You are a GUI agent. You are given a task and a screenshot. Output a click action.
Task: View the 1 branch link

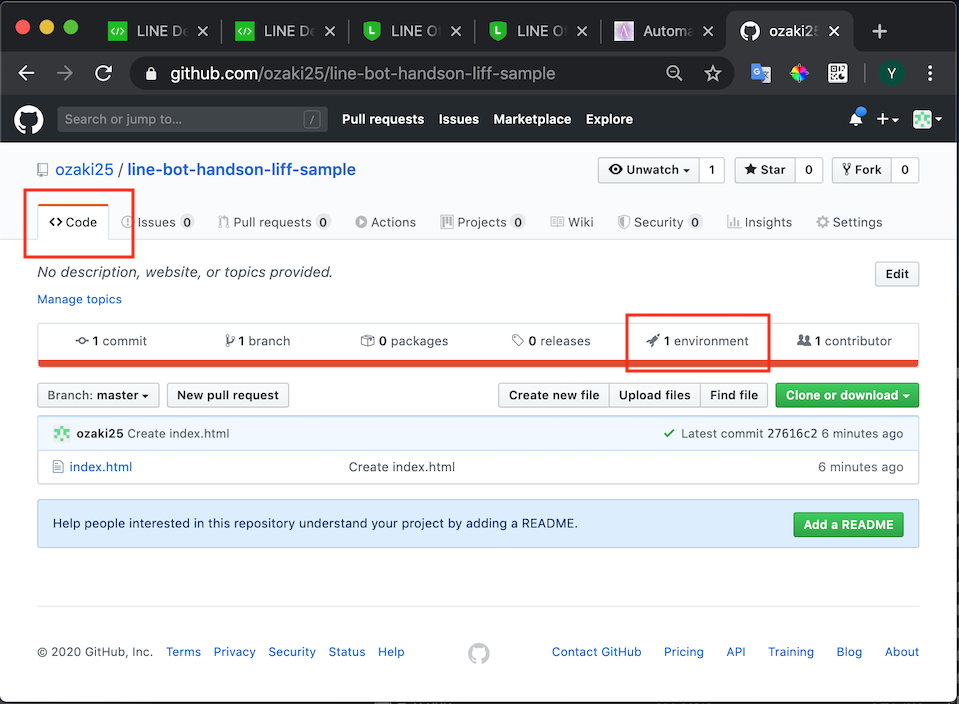tap(257, 341)
